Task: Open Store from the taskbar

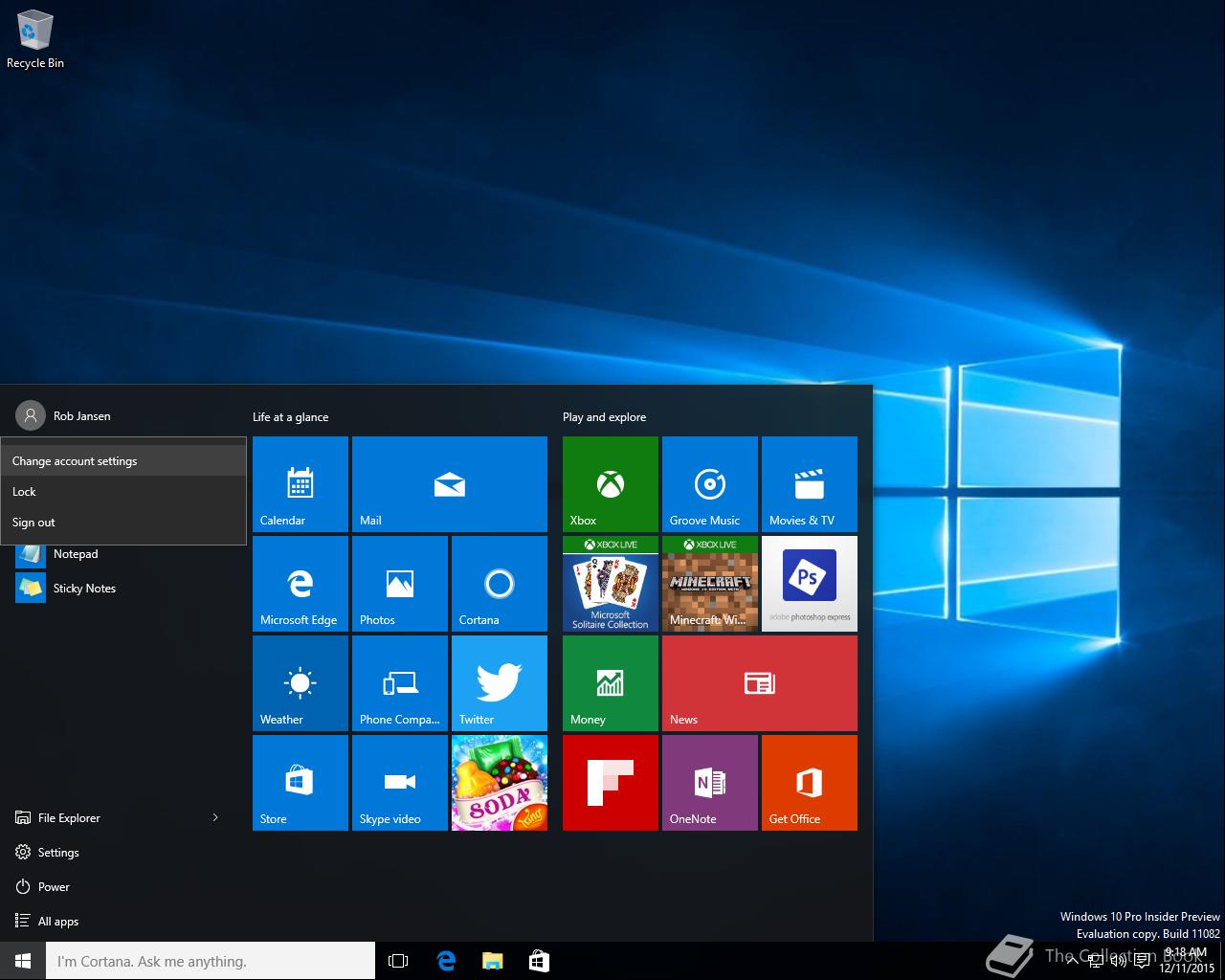Action: (x=539, y=961)
